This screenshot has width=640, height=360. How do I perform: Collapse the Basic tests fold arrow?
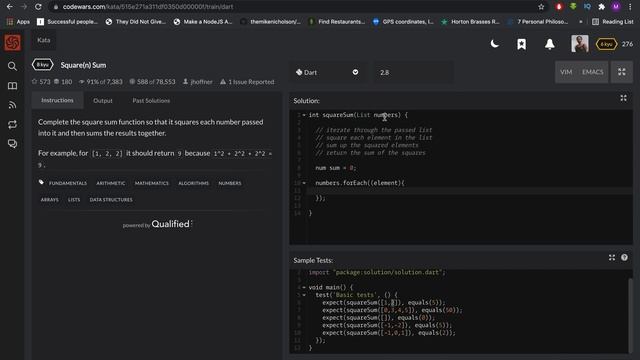pos(304,295)
